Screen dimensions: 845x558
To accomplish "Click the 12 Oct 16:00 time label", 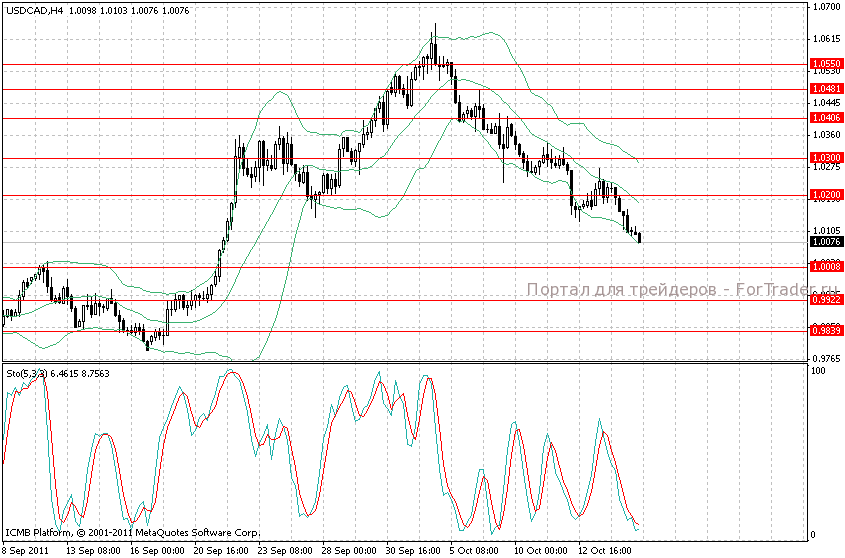I will click(x=605, y=551).
